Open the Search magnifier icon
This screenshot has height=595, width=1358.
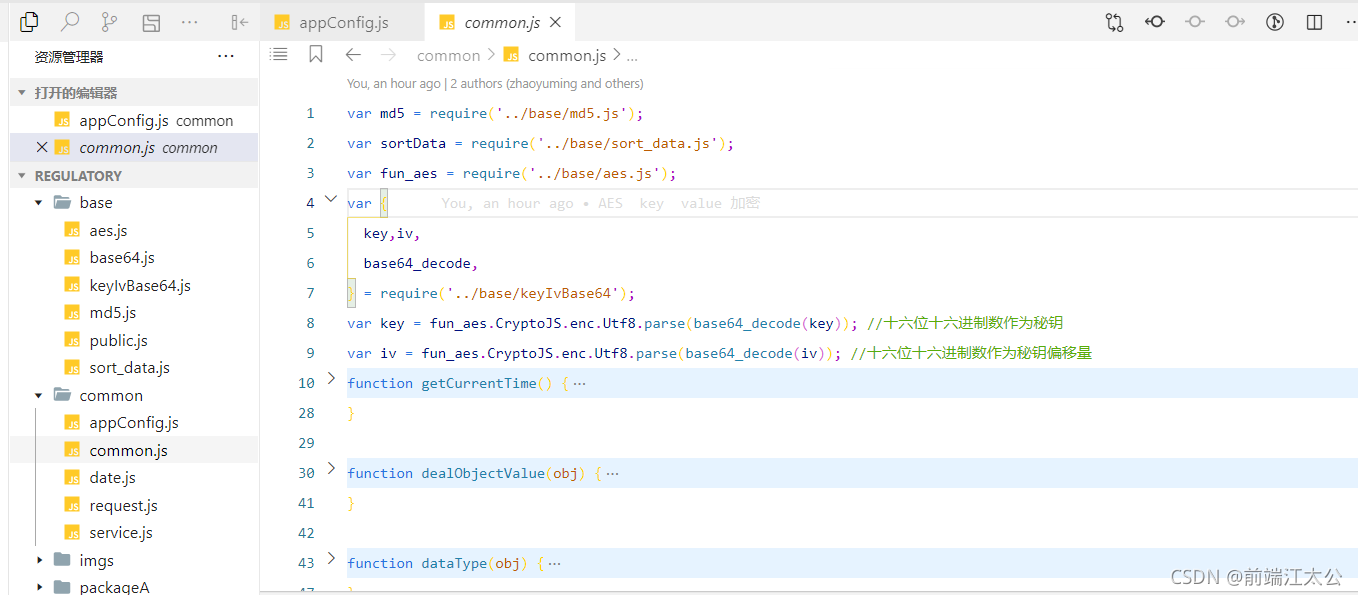click(70, 21)
